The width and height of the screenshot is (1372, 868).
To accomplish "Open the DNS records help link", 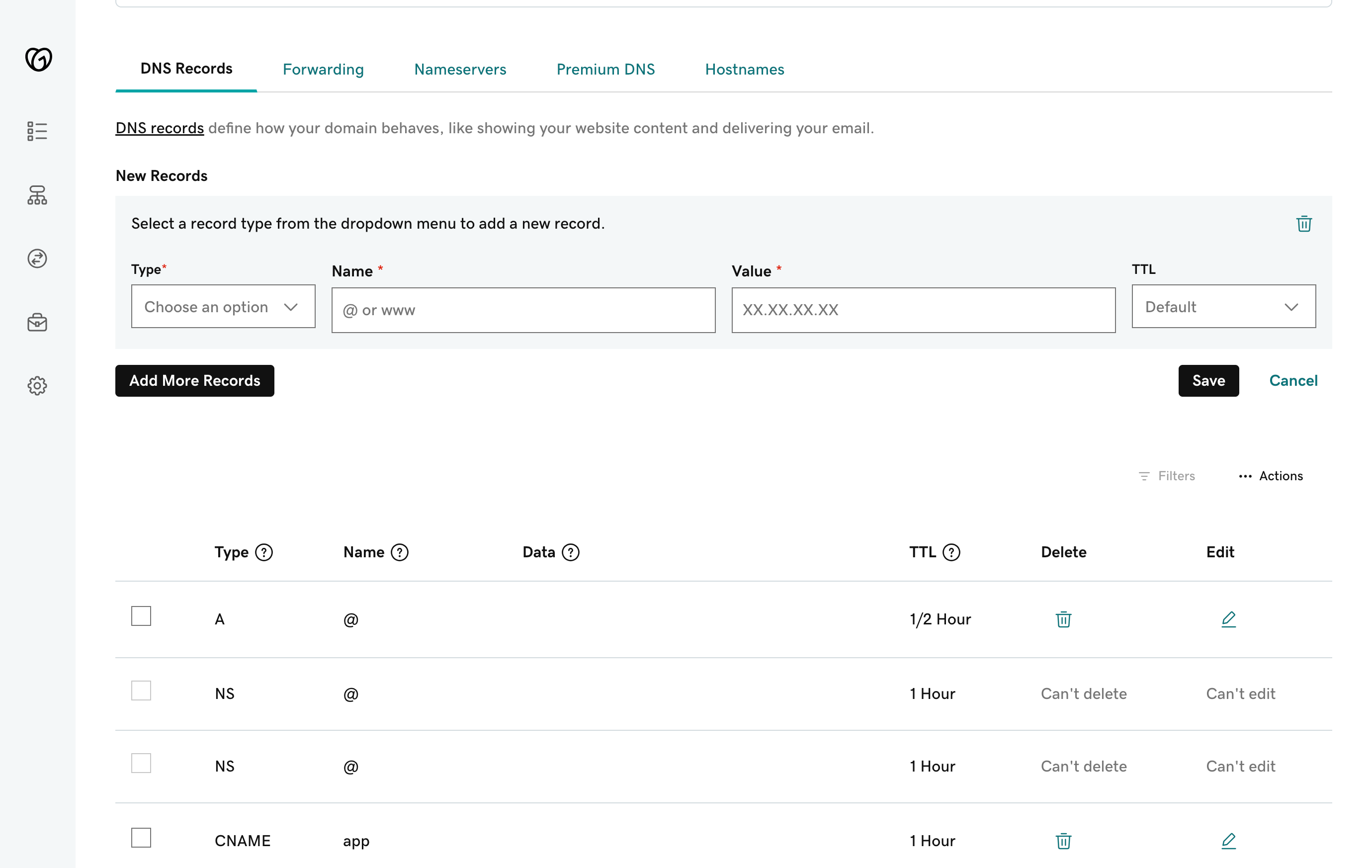I will click(160, 128).
